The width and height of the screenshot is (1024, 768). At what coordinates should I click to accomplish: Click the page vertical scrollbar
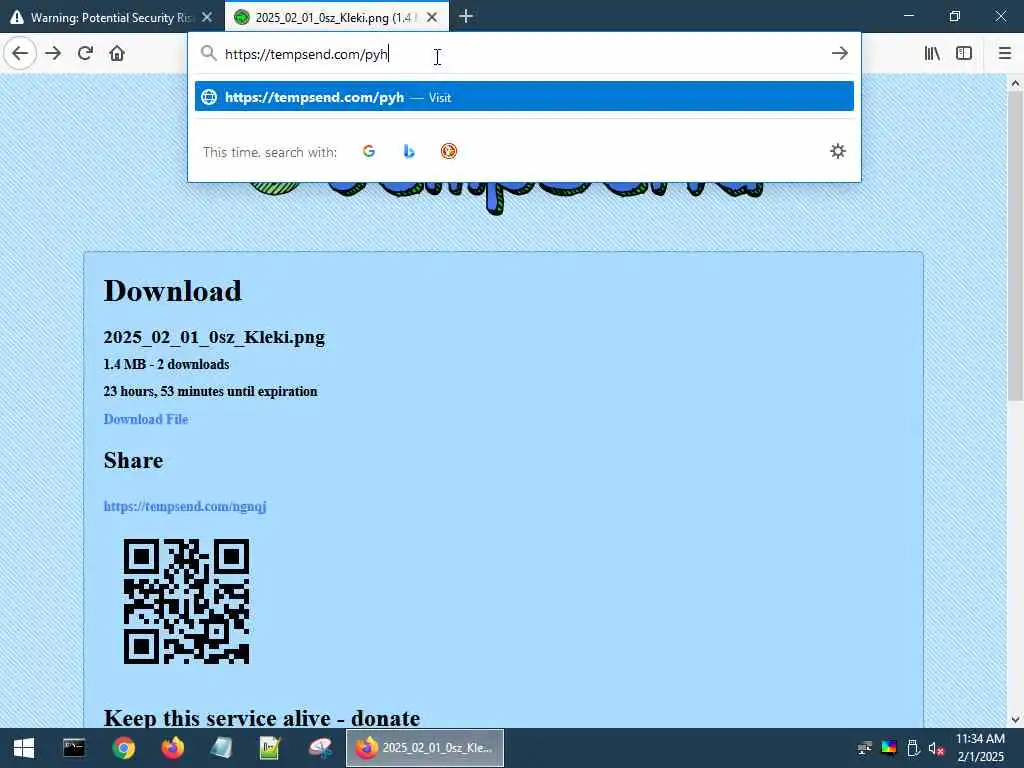point(1015,246)
